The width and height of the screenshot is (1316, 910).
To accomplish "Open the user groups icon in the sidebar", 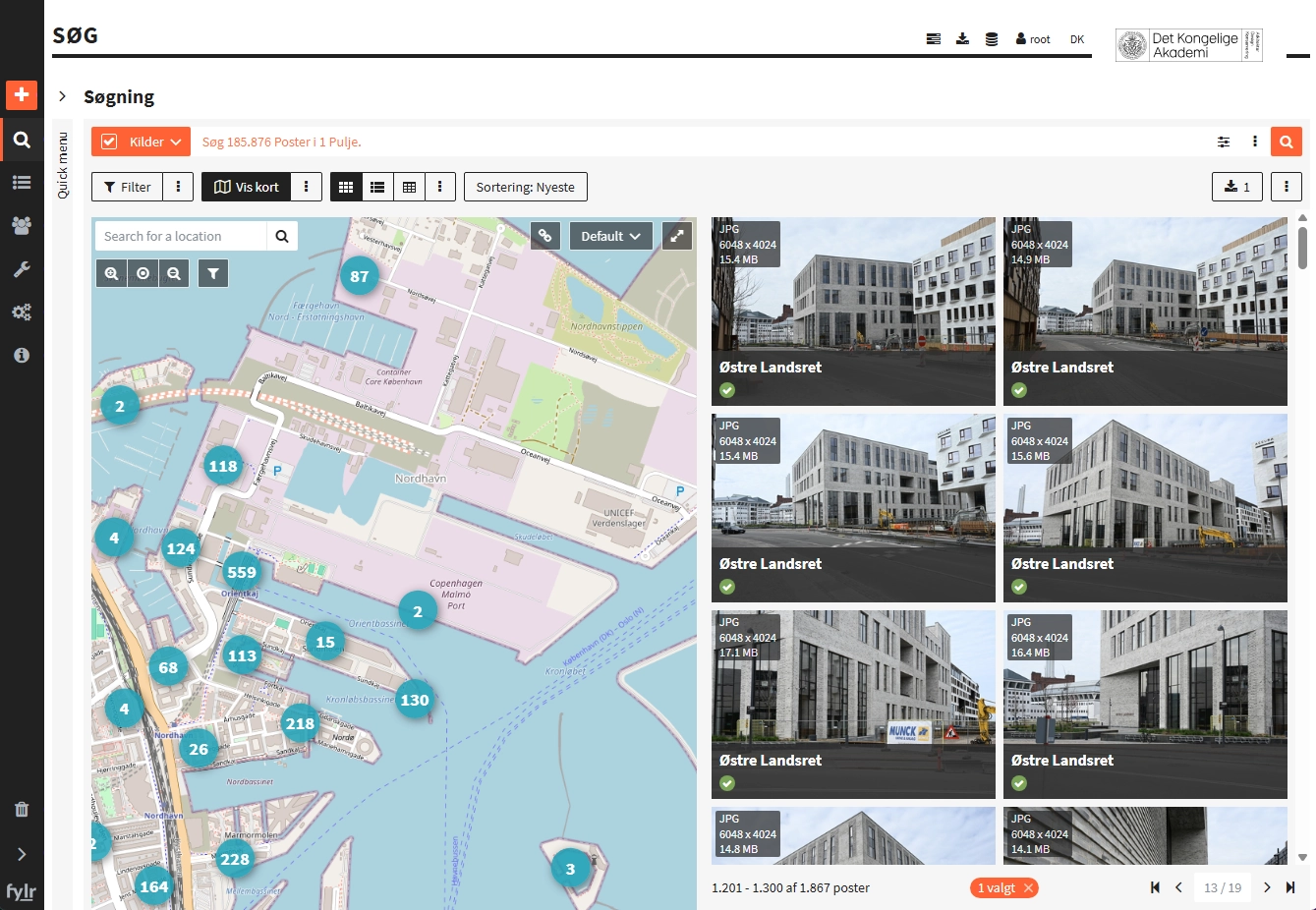I will 22,225.
